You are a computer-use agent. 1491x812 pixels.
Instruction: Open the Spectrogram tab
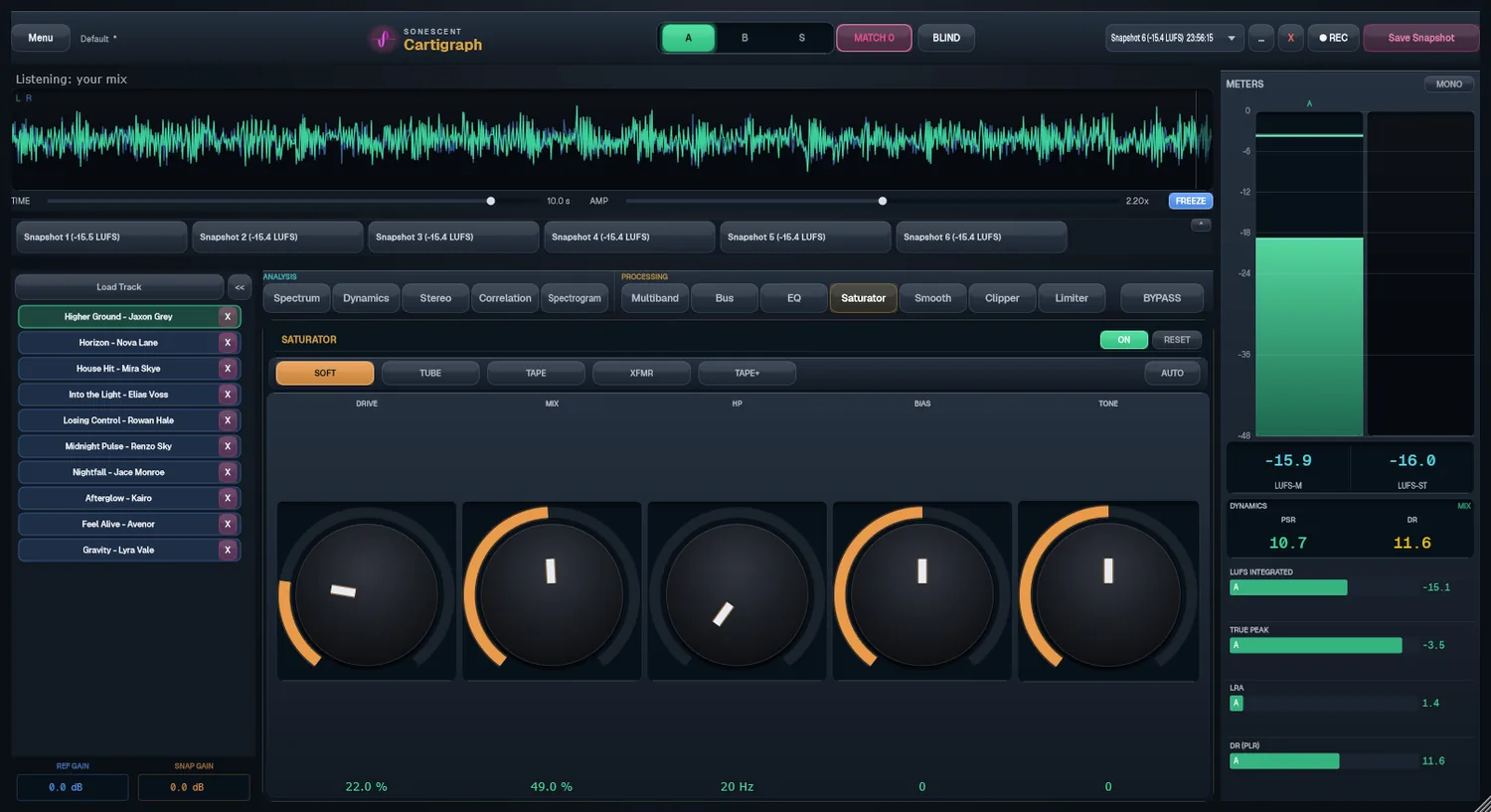[x=575, y=298]
